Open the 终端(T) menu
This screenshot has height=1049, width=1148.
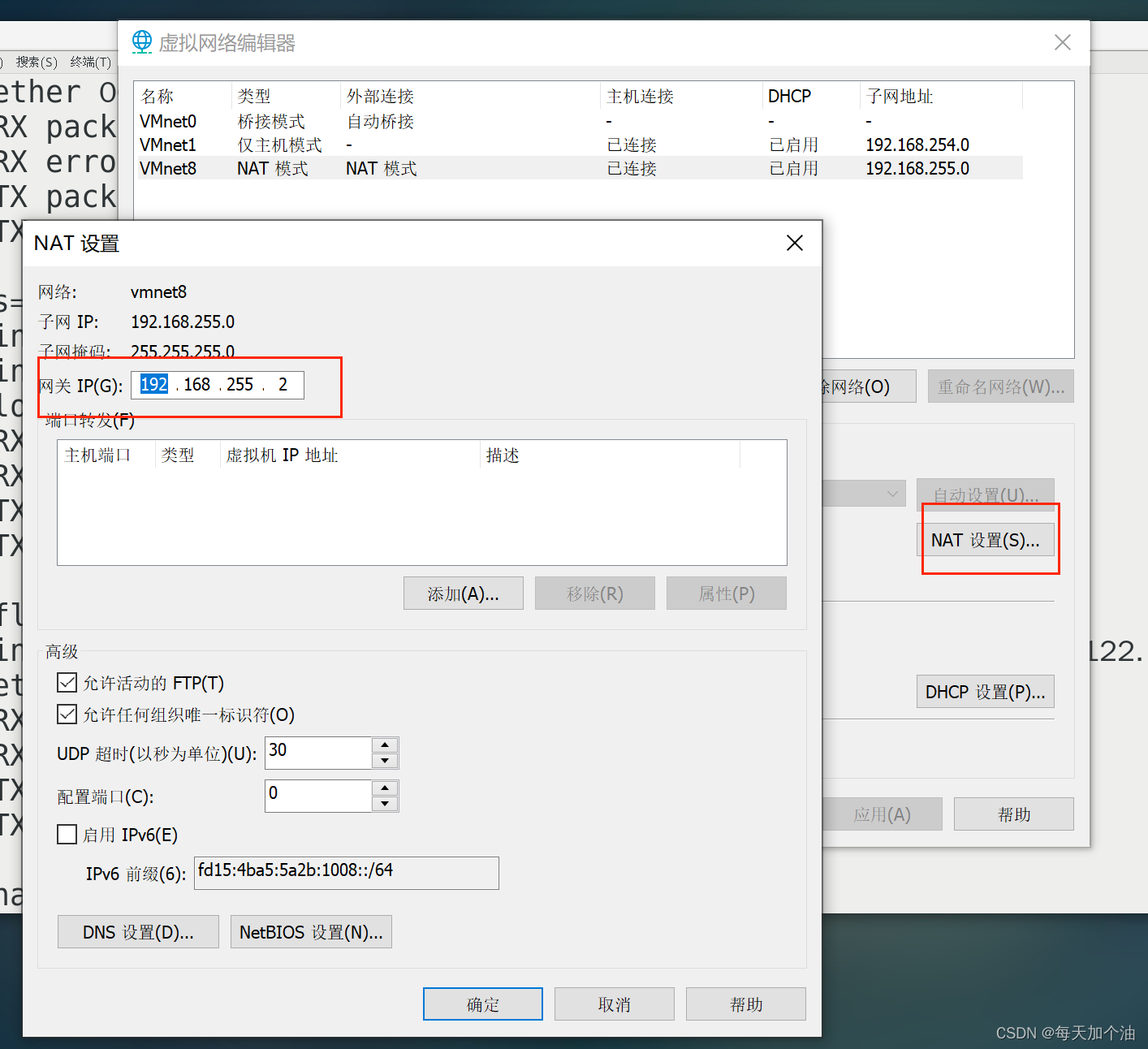(x=89, y=62)
